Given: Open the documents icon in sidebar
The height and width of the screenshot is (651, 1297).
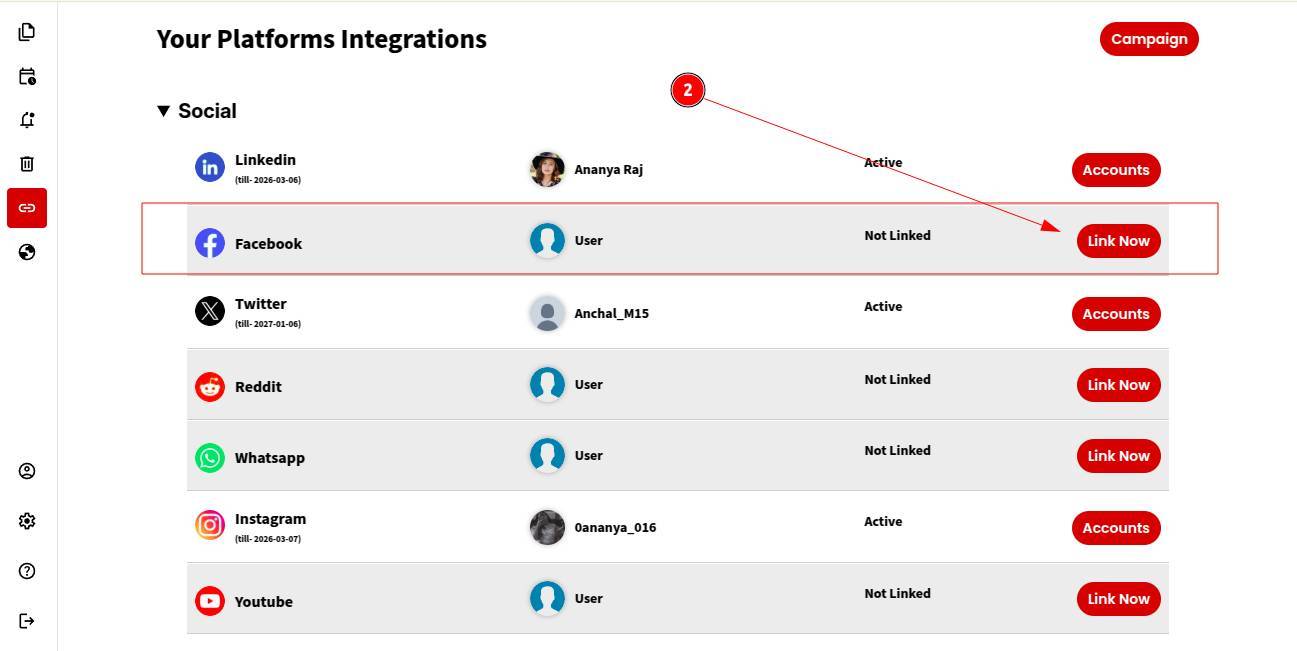Looking at the screenshot, I should pos(27,32).
